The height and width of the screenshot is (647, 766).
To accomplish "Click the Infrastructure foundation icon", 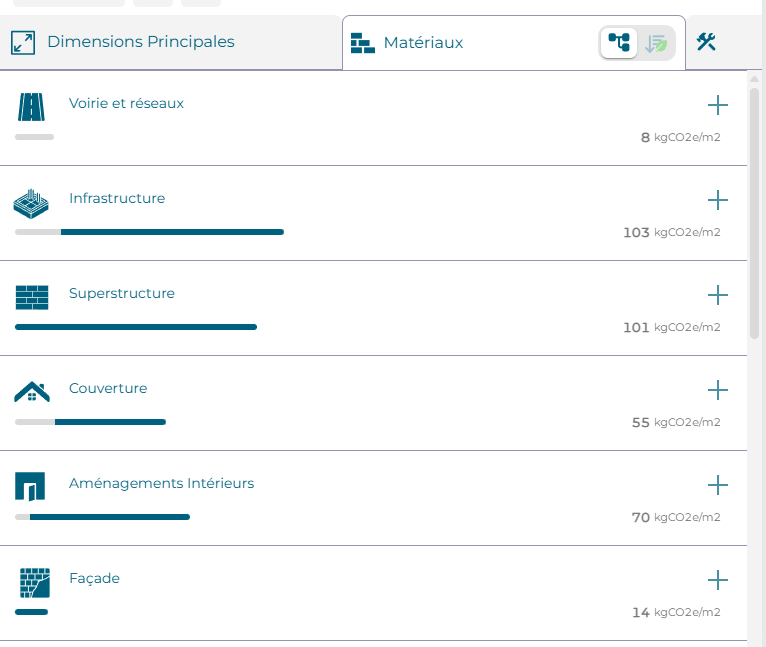I will coord(31,203).
